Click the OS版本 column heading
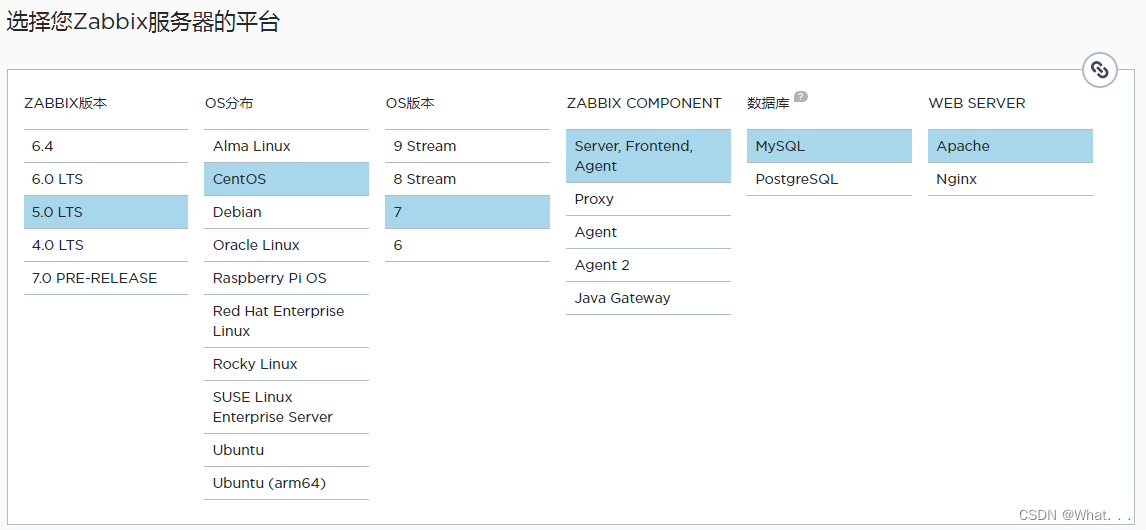 click(x=410, y=103)
